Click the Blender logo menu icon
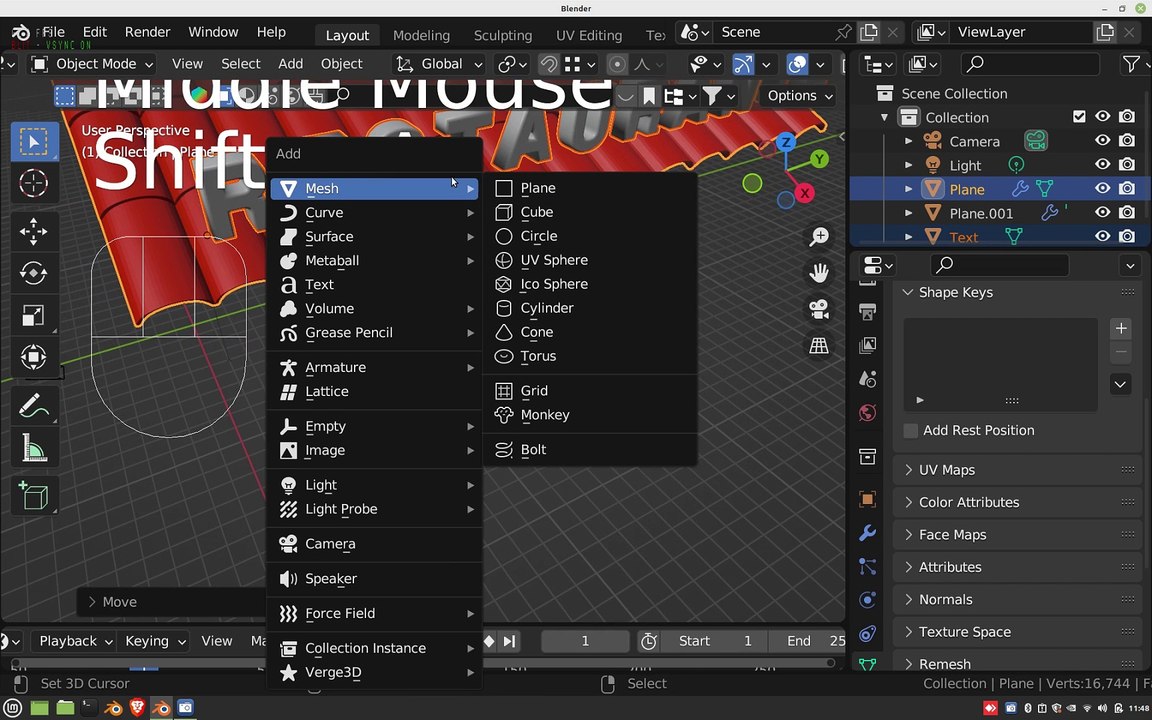 [21, 32]
